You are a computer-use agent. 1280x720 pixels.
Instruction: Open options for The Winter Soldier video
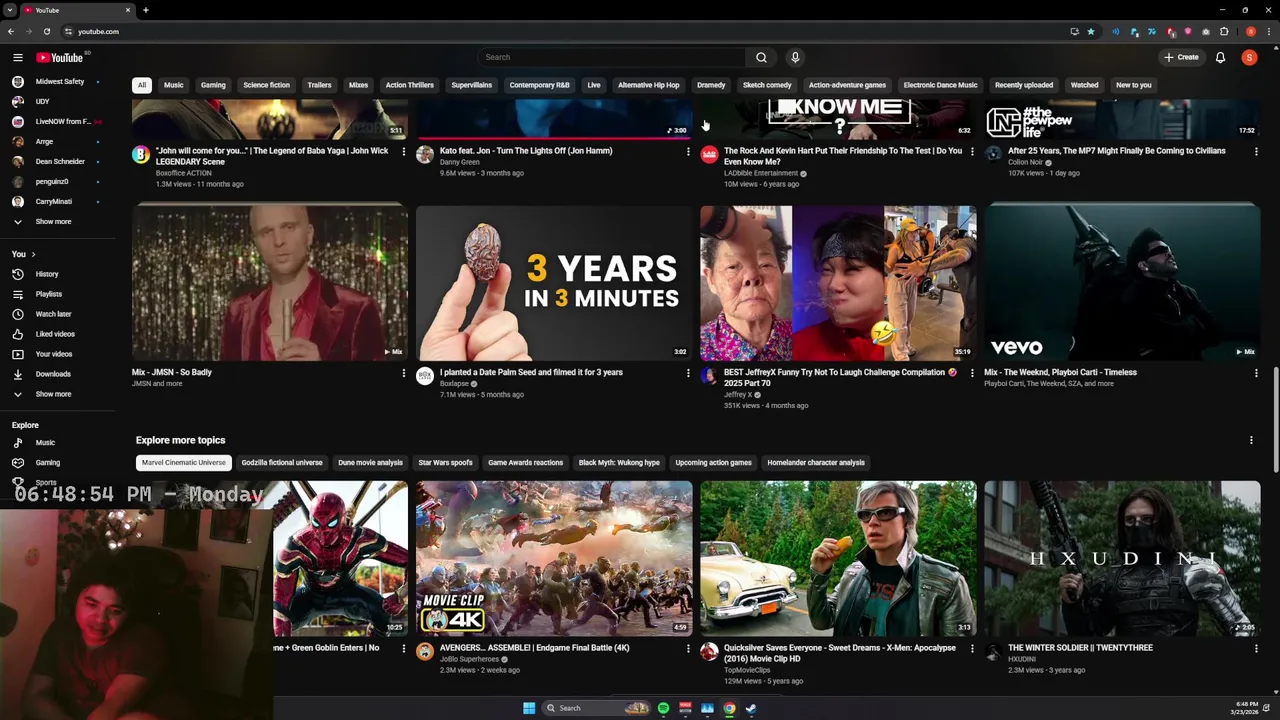1256,648
